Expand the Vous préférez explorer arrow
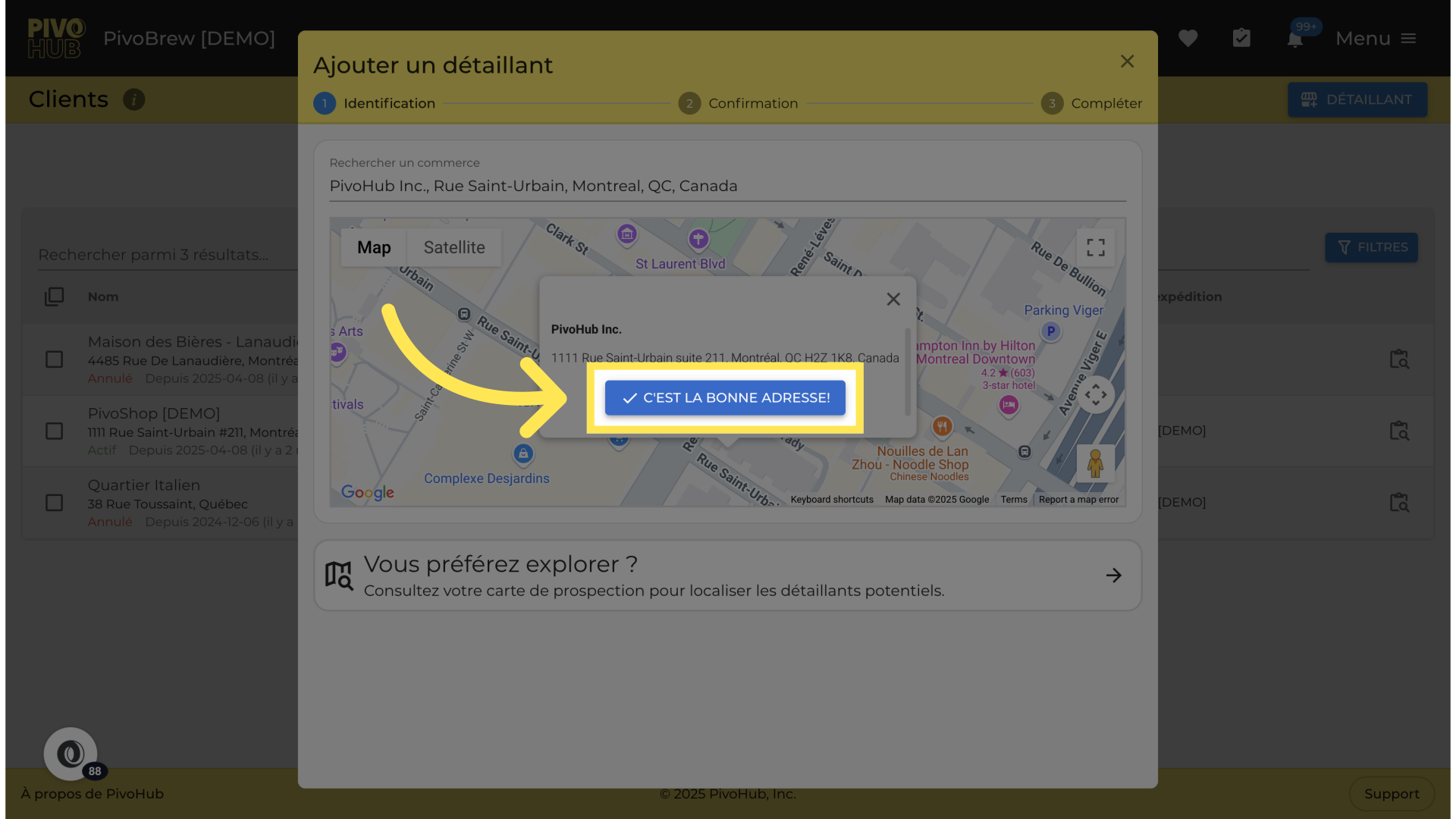Viewport: 1456px width, 819px height. click(1113, 575)
